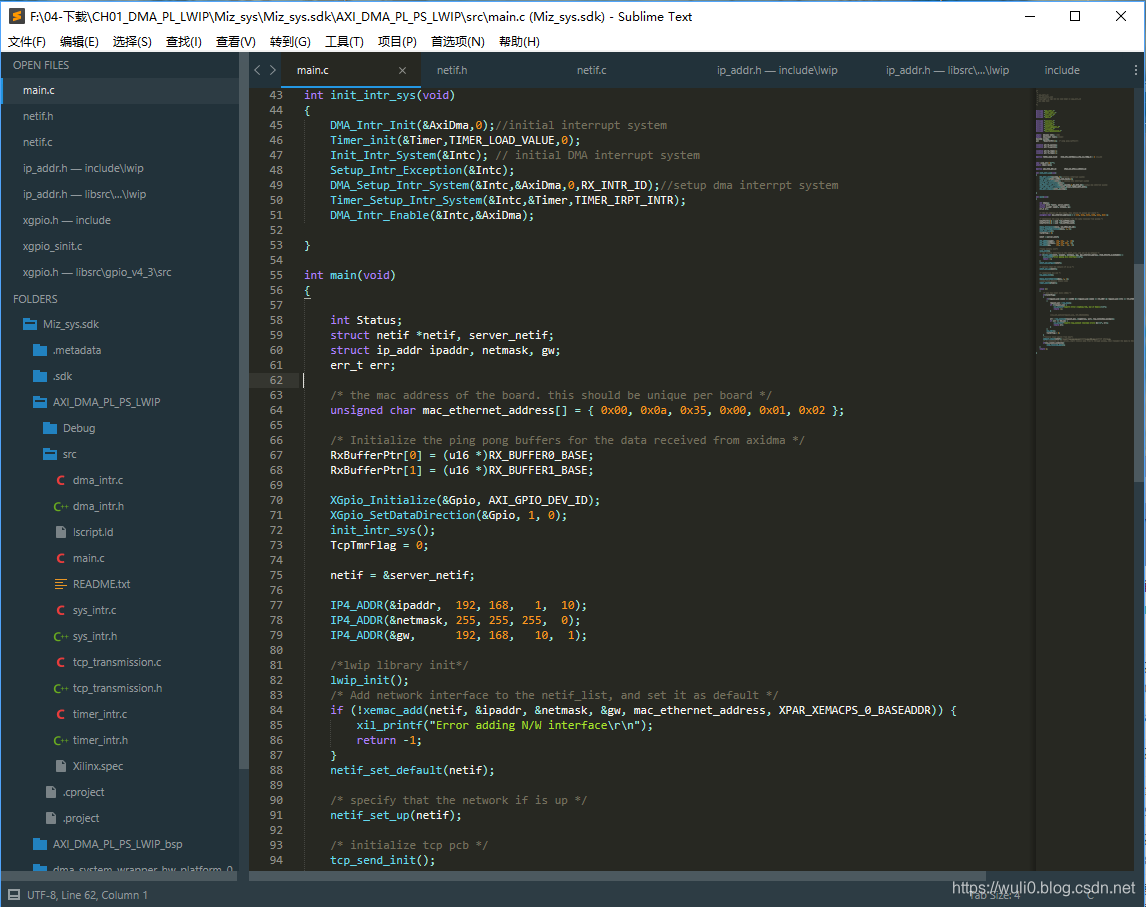1146x907 pixels.
Task: Click the Line 62, Column 1 status text
Action: [107, 895]
